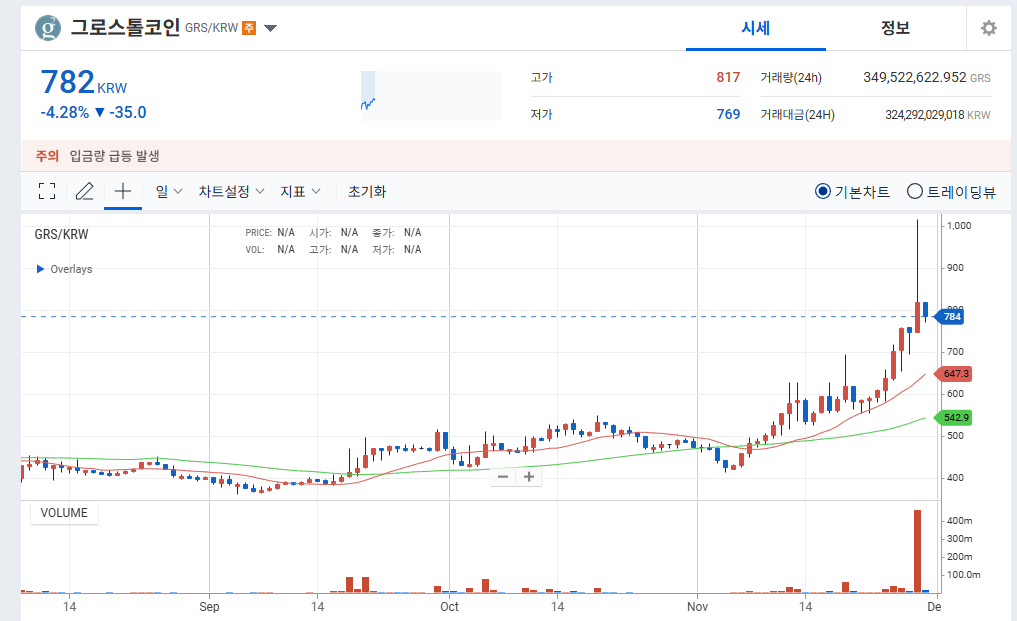Image resolution: width=1017 pixels, height=621 pixels.
Task: Click the Sep date axis label
Action: [209, 607]
